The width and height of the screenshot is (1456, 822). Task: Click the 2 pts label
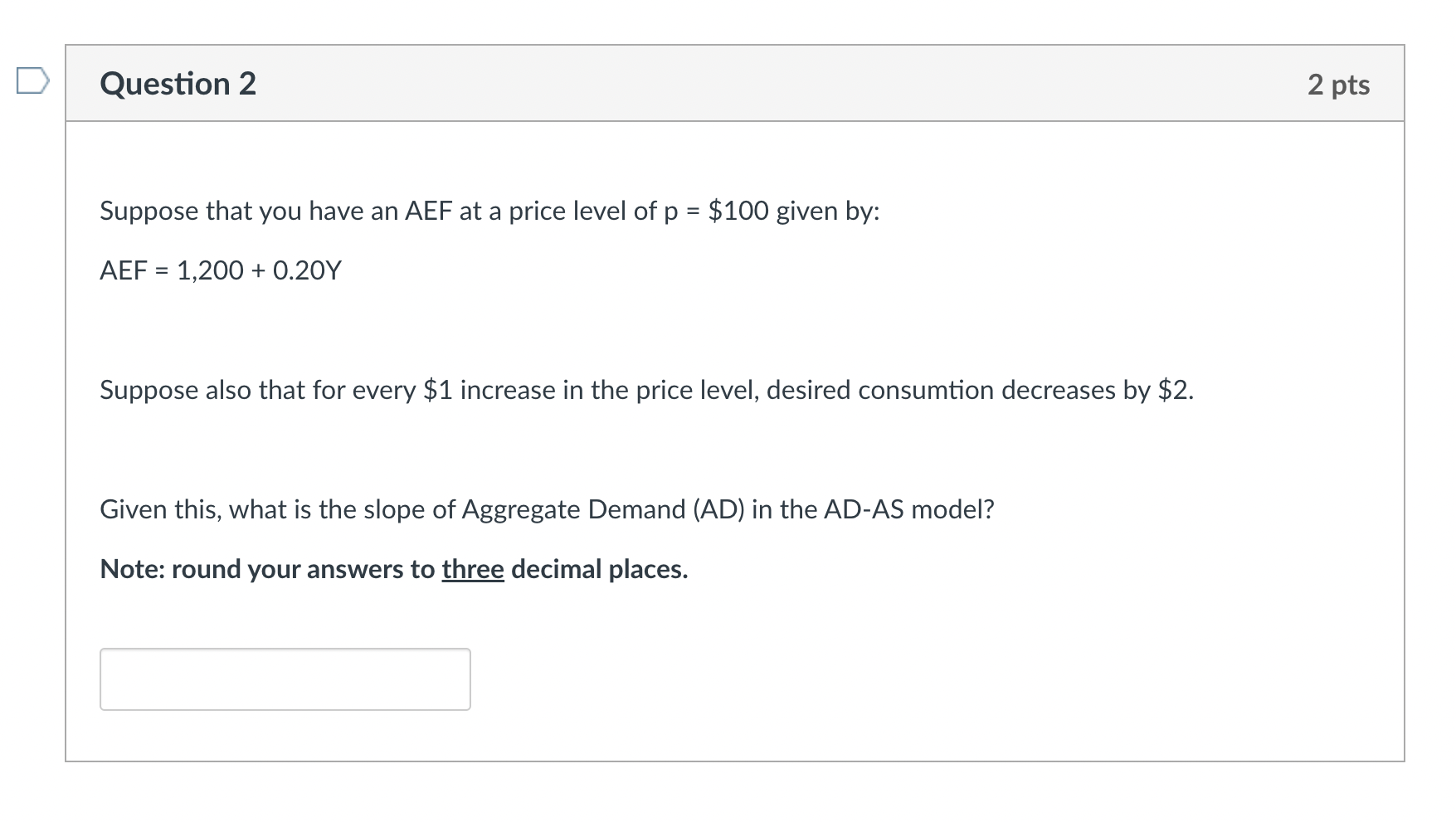click(x=1339, y=85)
